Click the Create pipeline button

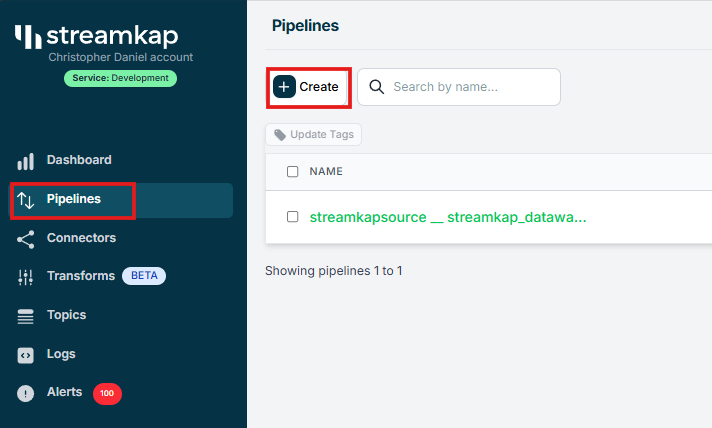coord(309,87)
